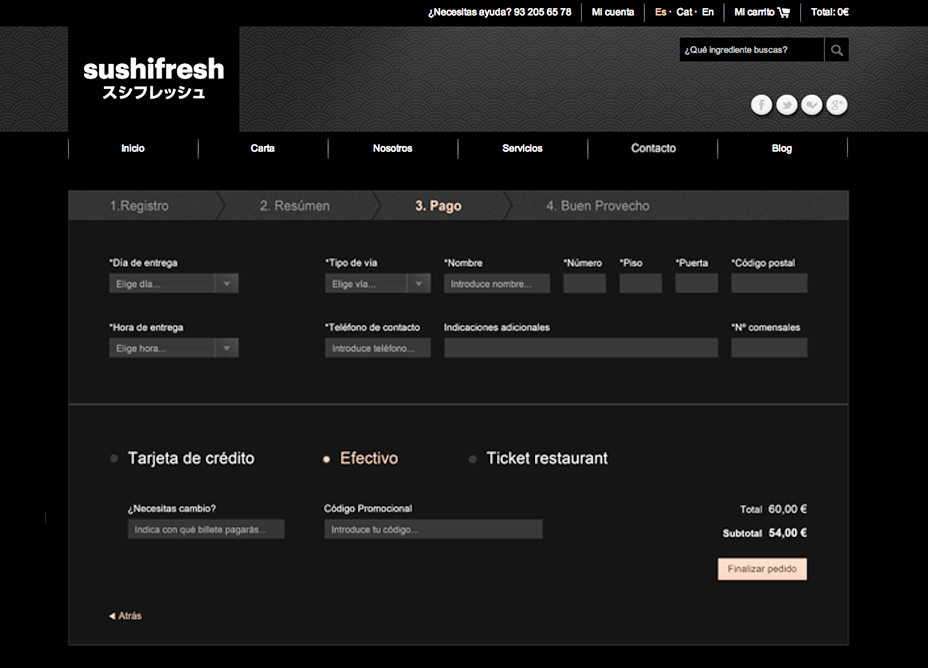
Task: Click the search magnifier icon
Action: tap(836, 50)
